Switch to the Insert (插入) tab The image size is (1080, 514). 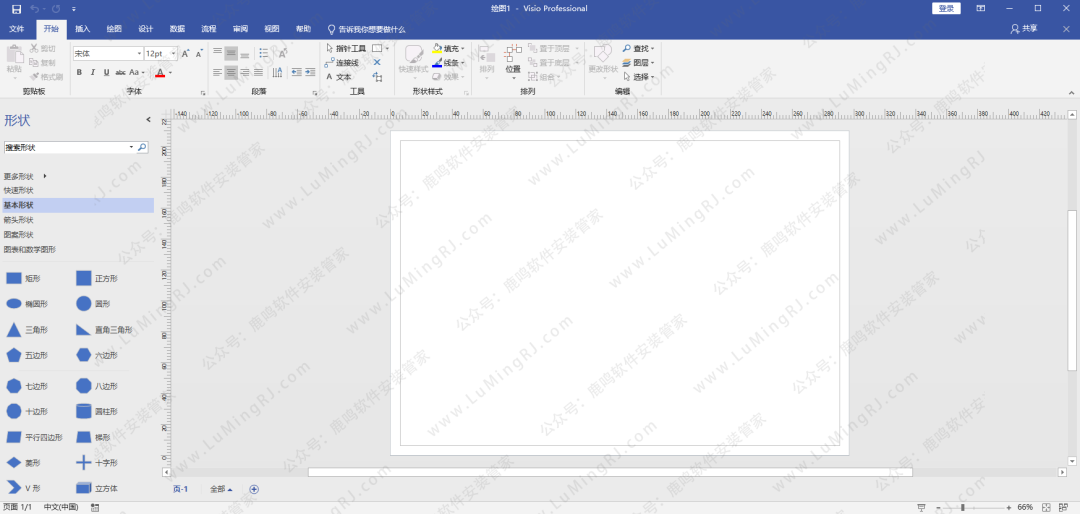point(82,29)
